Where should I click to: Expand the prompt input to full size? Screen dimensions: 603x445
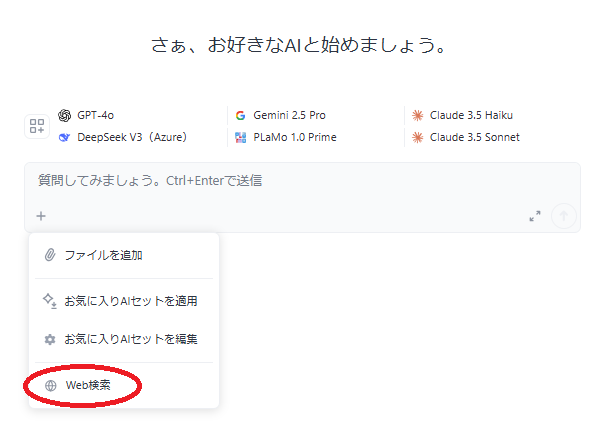coord(535,216)
